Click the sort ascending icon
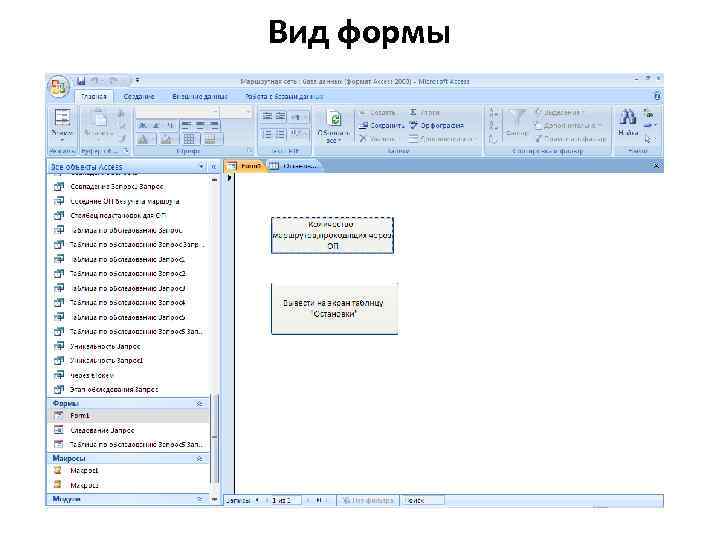The width and height of the screenshot is (720, 540). point(494,113)
